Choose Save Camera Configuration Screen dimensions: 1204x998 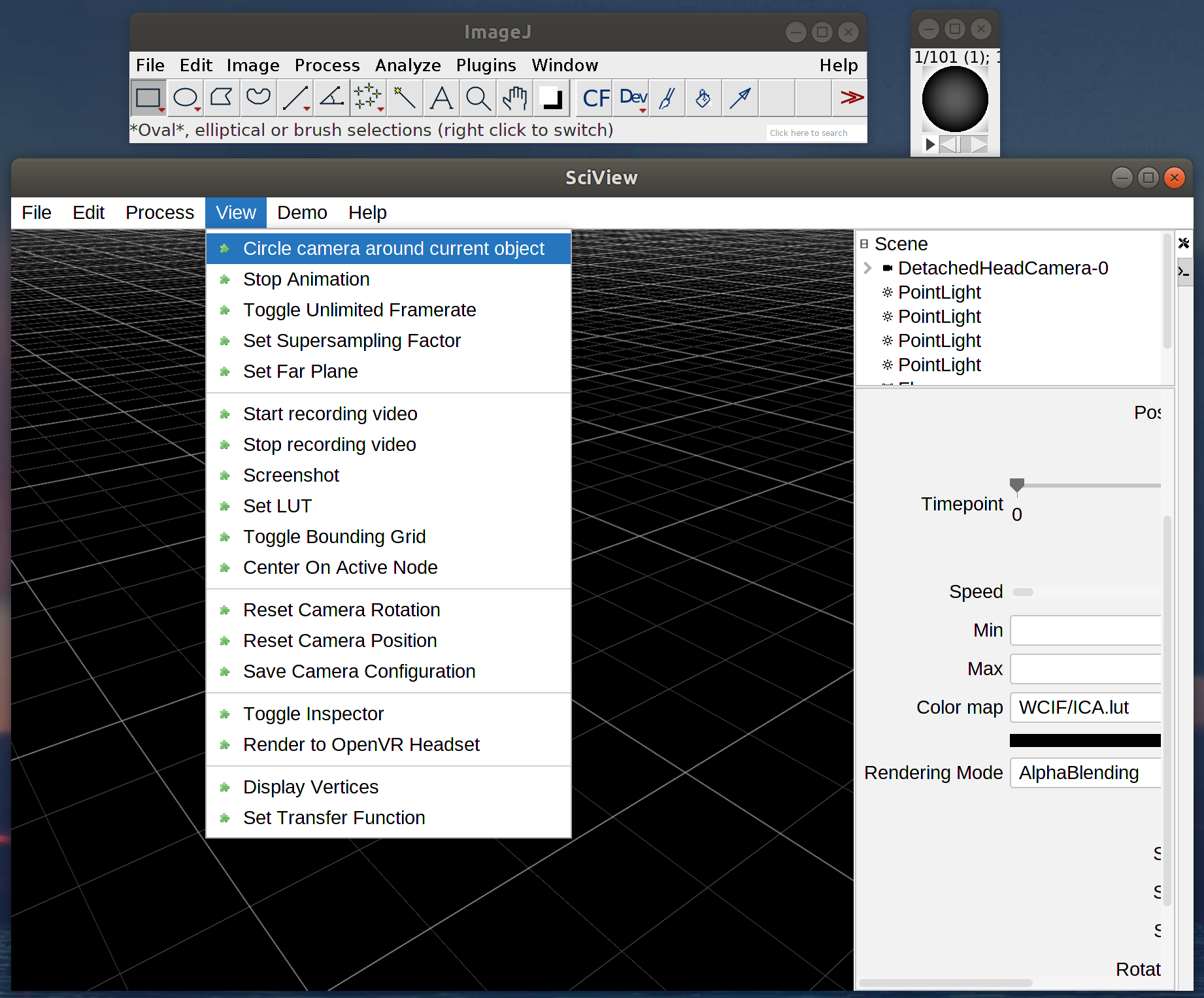click(388, 671)
